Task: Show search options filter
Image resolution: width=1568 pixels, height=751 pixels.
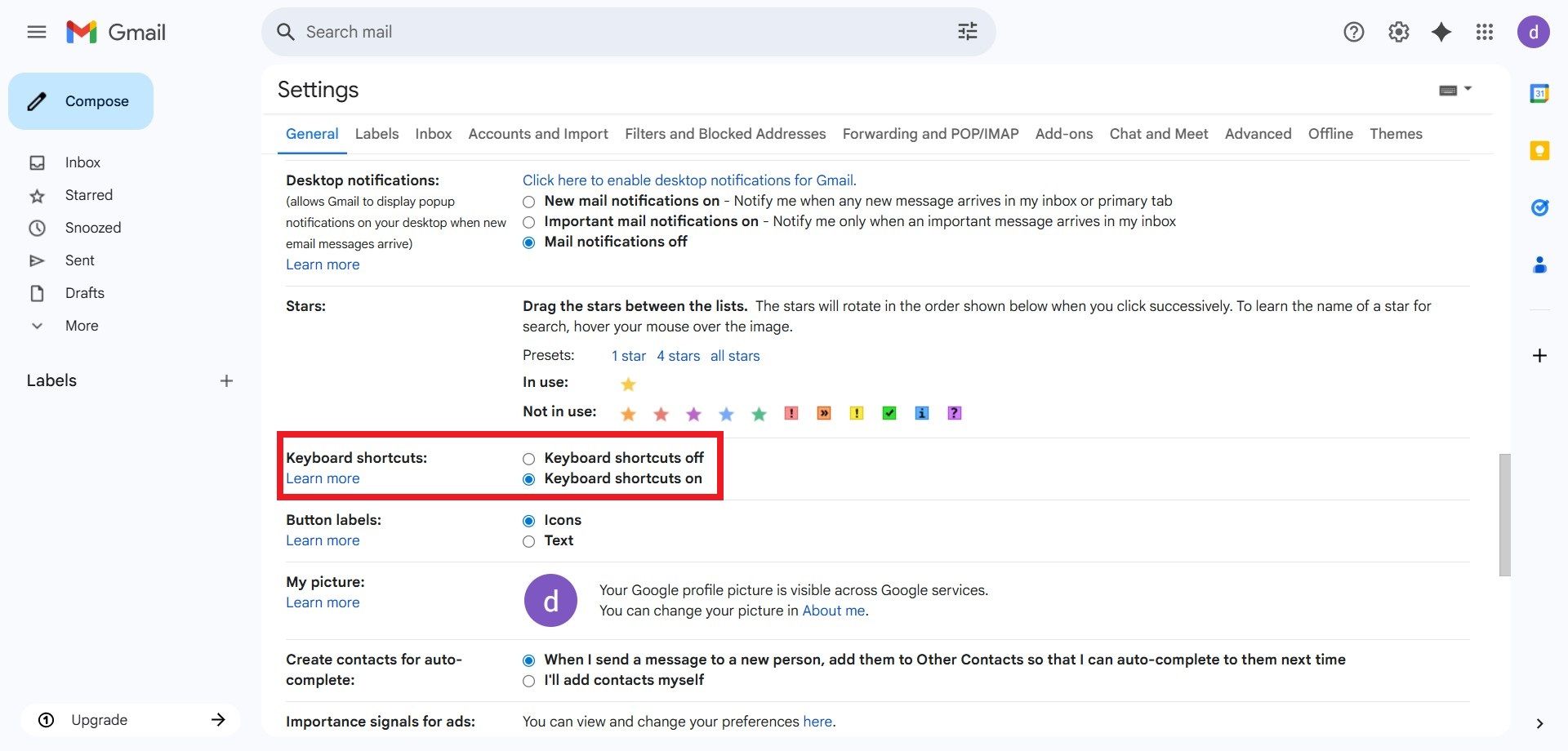Action: pos(967,32)
